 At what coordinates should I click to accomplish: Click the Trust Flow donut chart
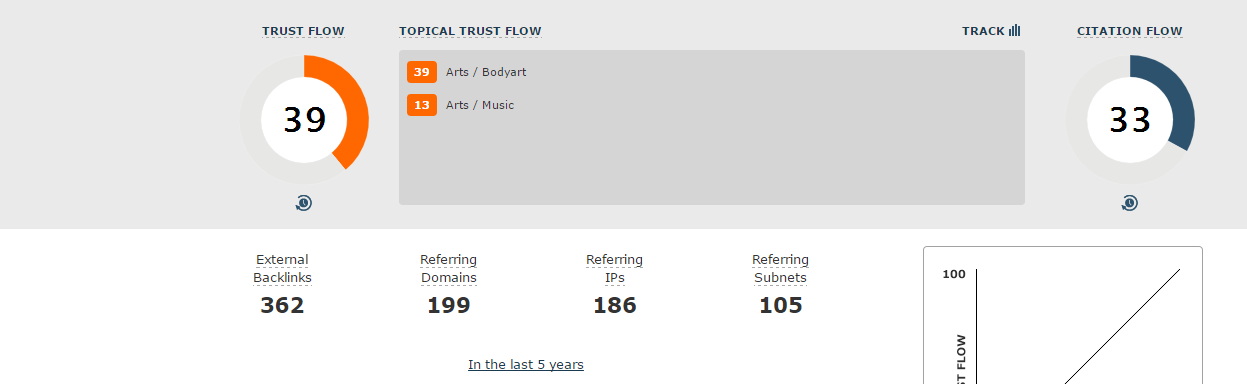click(x=304, y=120)
